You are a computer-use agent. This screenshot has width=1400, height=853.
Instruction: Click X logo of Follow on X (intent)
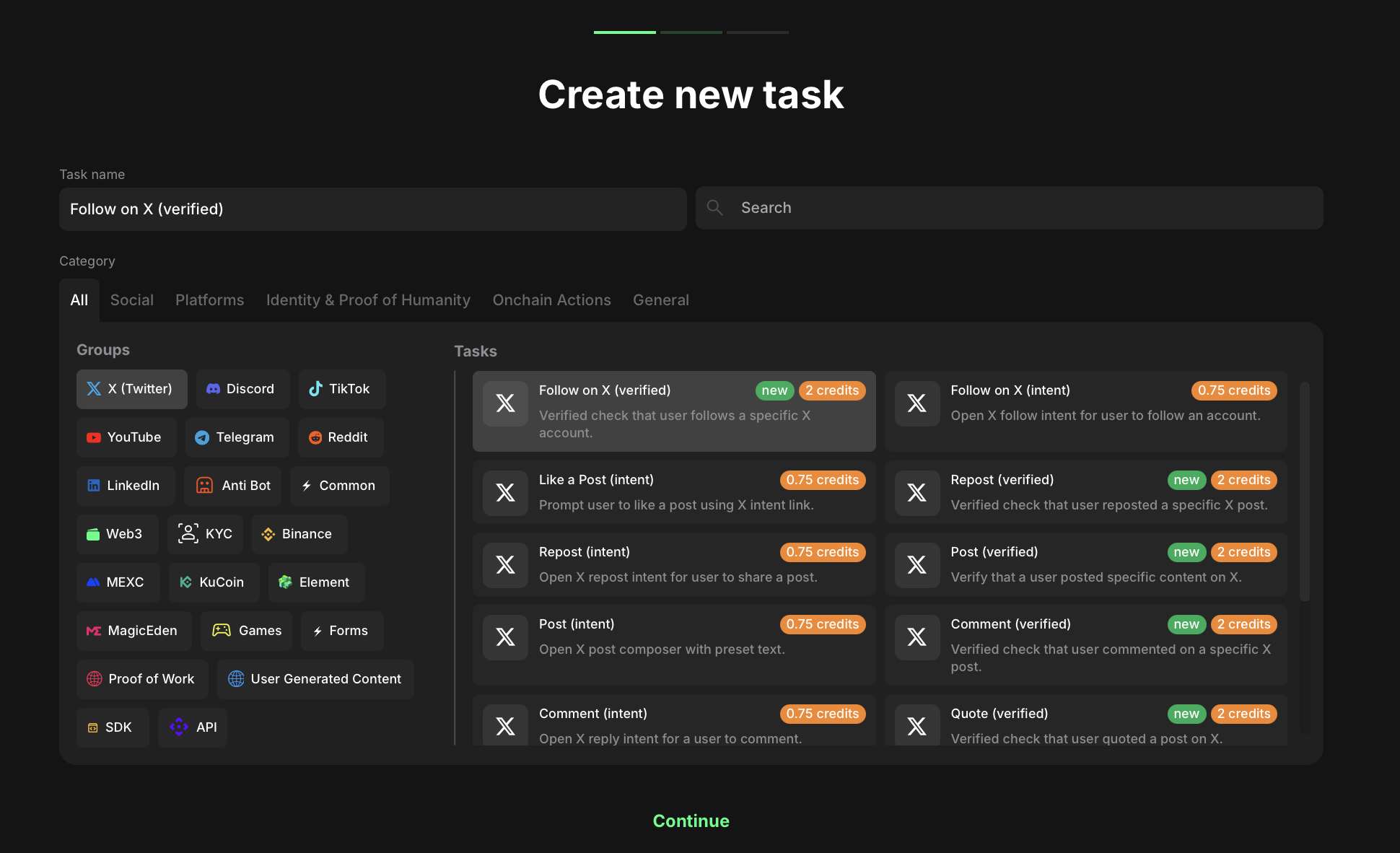[917, 403]
